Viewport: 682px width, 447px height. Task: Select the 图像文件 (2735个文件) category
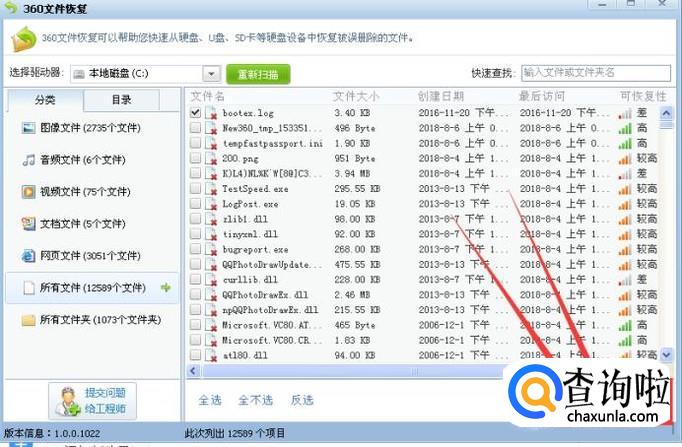click(x=90, y=128)
